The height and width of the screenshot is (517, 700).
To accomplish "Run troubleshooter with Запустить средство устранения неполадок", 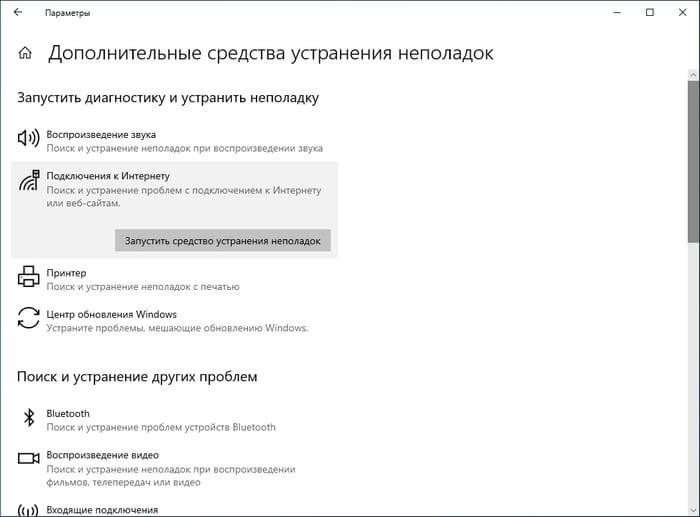I will click(222, 241).
